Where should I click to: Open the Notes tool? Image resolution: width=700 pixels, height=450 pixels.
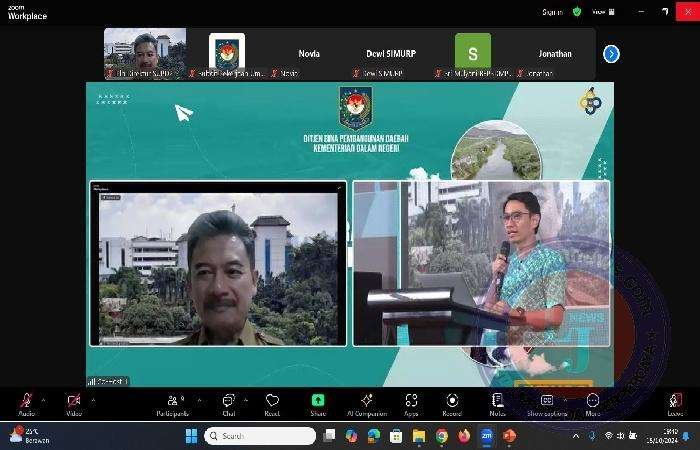point(497,402)
